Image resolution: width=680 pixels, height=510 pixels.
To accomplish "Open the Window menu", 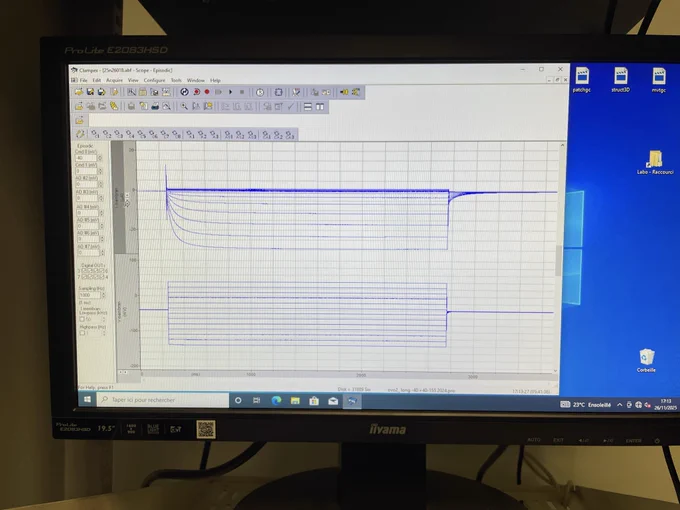I will 196,80.
